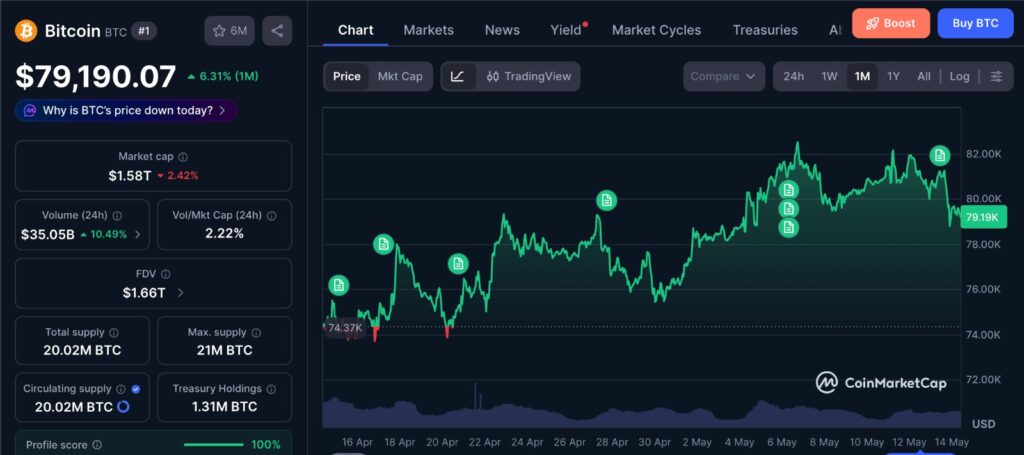1024x455 pixels.
Task: Open news marker on 16 Apr
Action: pos(338,285)
